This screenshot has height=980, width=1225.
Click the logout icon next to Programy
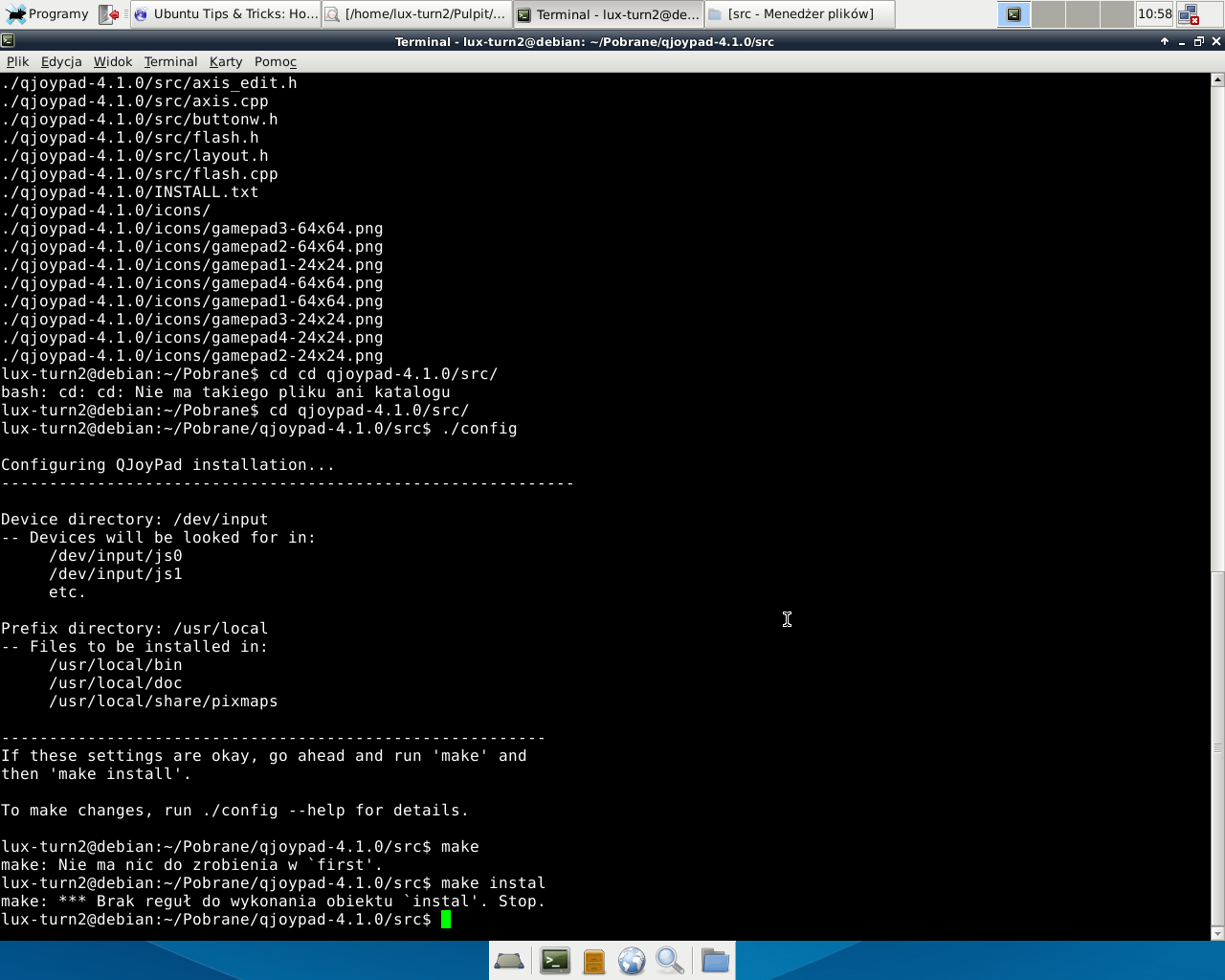tap(110, 14)
